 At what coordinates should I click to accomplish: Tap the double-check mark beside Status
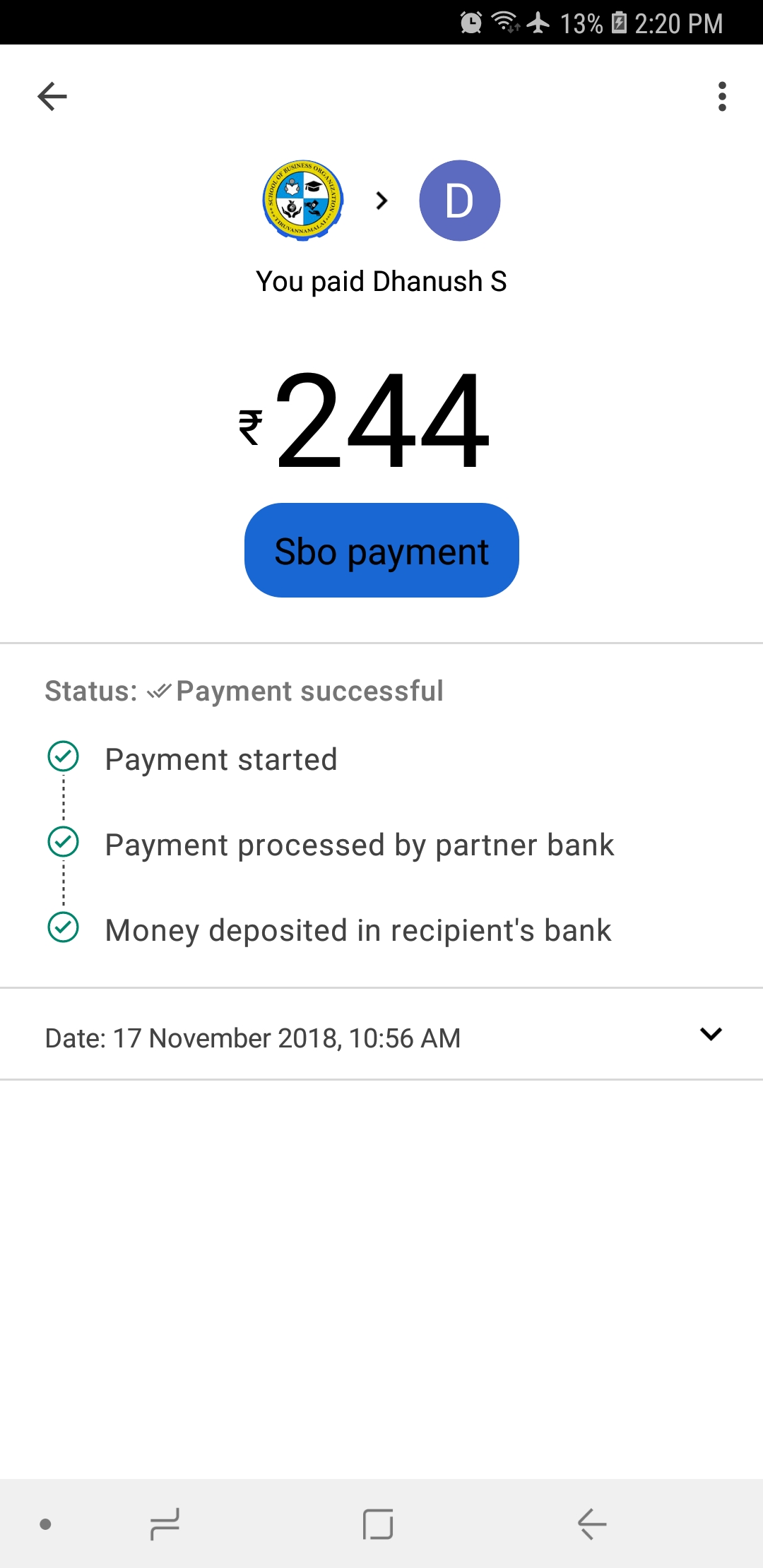click(159, 691)
